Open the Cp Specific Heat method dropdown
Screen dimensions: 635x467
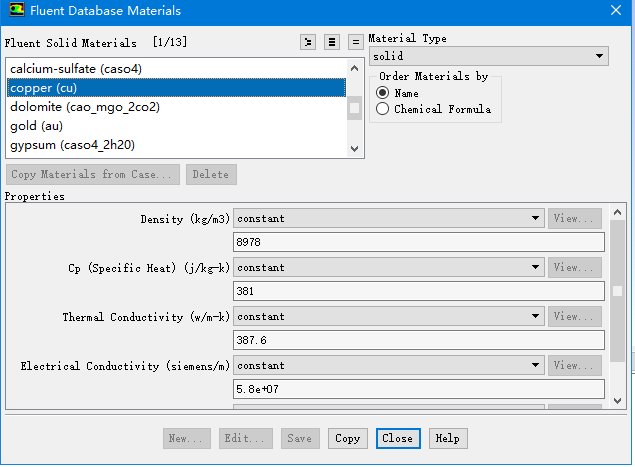point(389,267)
